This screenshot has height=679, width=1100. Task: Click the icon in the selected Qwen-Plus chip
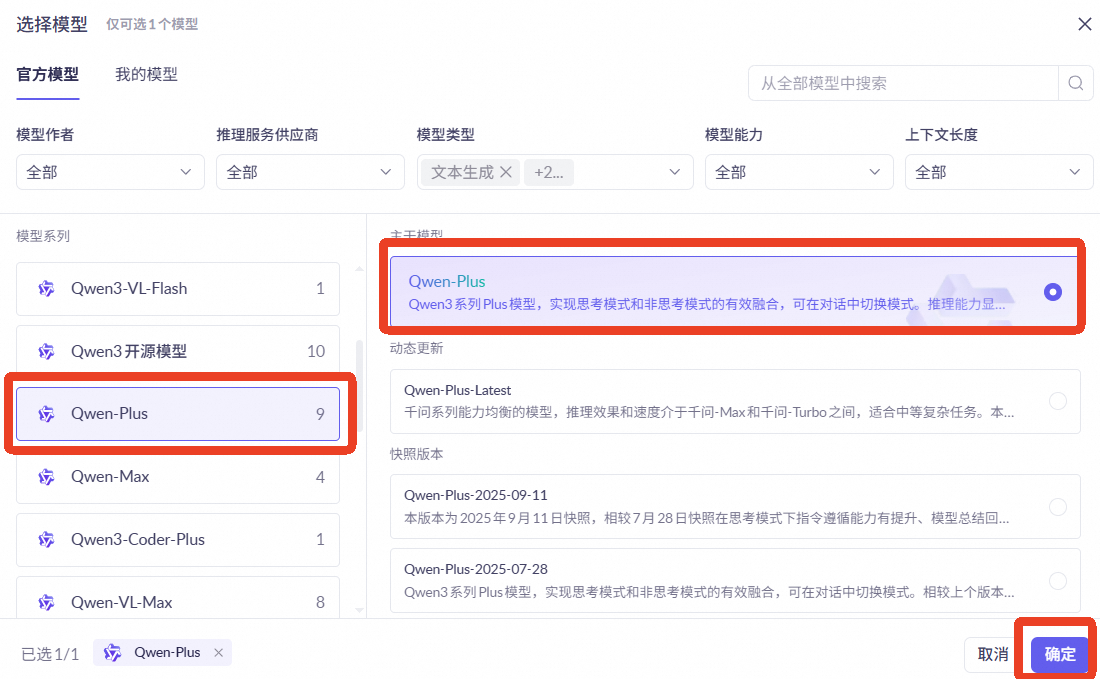click(112, 653)
